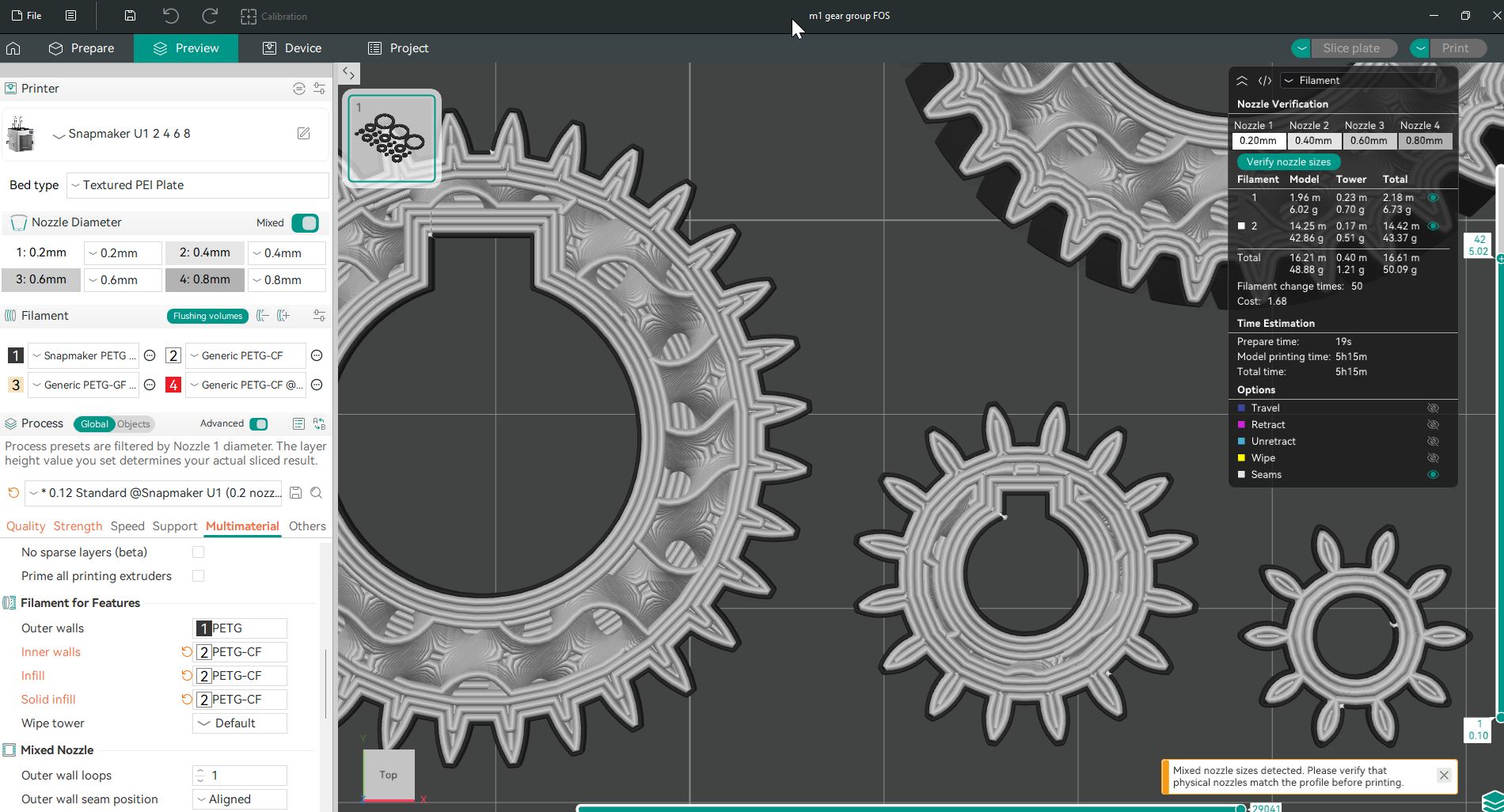Switch to the Device tab
The image size is (1504, 812).
pyautogui.click(x=292, y=48)
